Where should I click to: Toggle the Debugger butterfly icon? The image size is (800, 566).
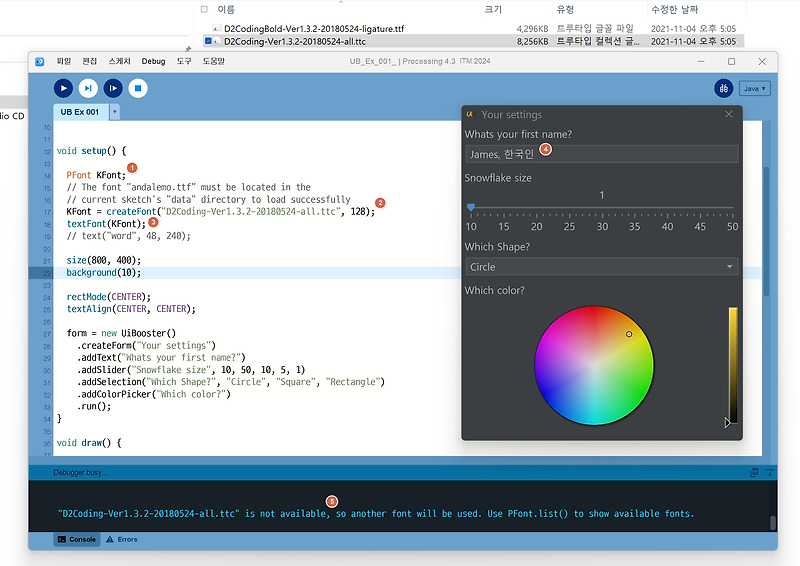tap(723, 88)
